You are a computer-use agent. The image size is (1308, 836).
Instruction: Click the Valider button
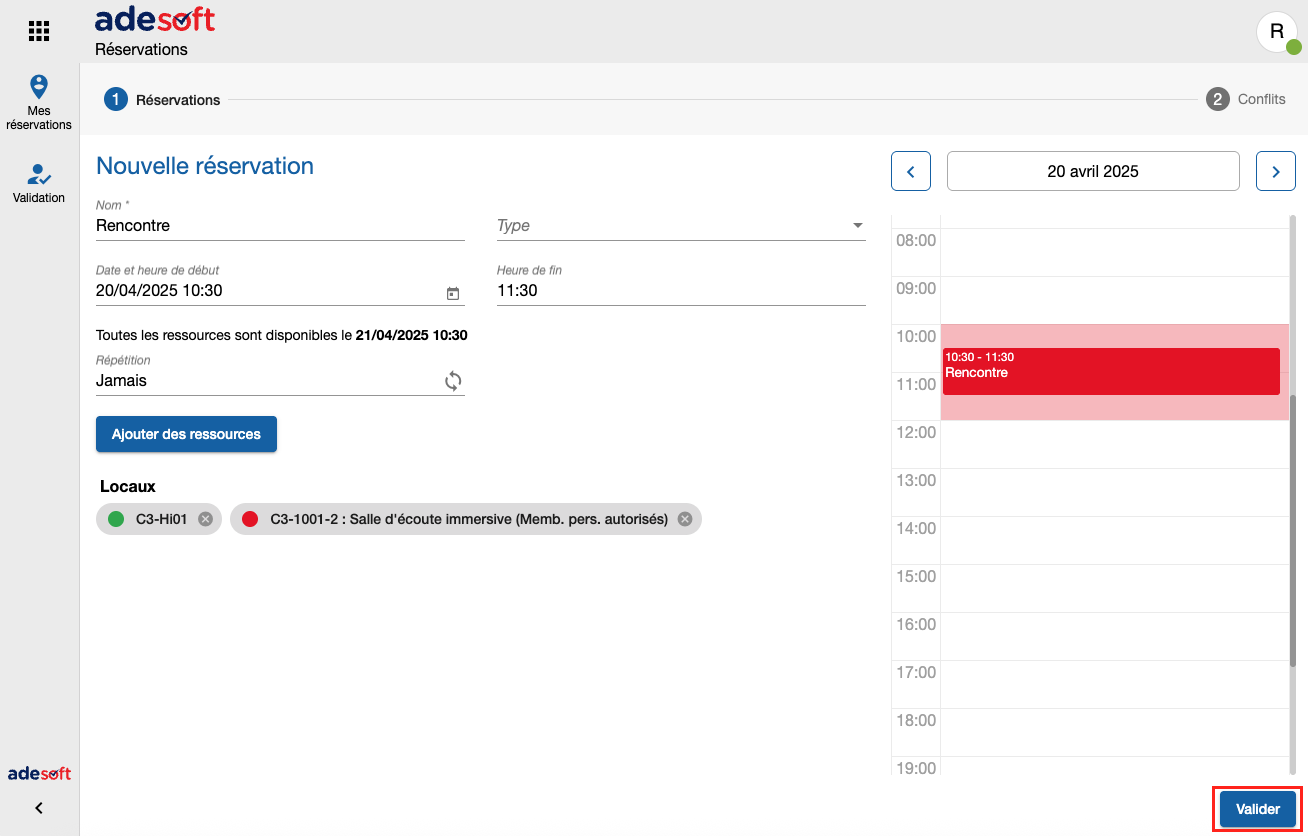click(x=1257, y=809)
